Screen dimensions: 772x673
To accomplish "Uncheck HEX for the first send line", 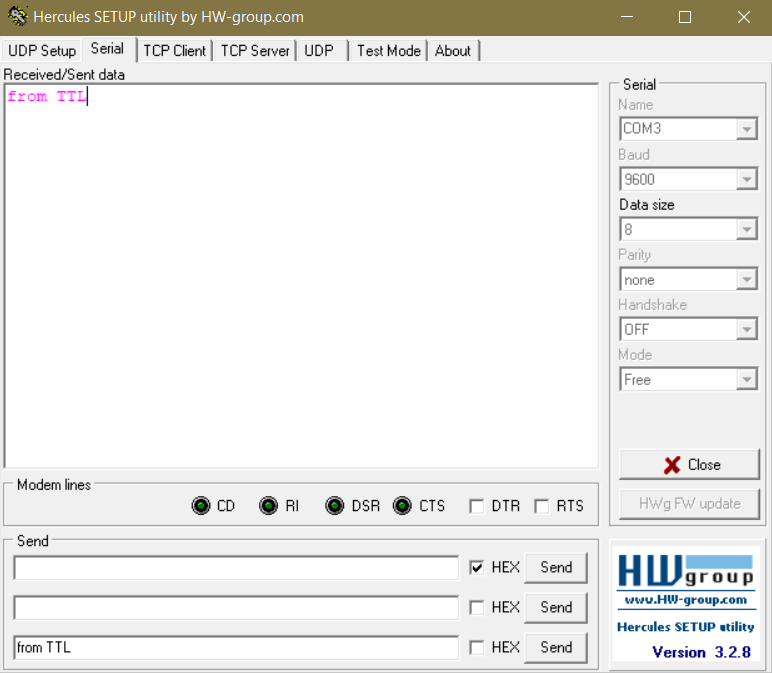I will click(x=477, y=567).
